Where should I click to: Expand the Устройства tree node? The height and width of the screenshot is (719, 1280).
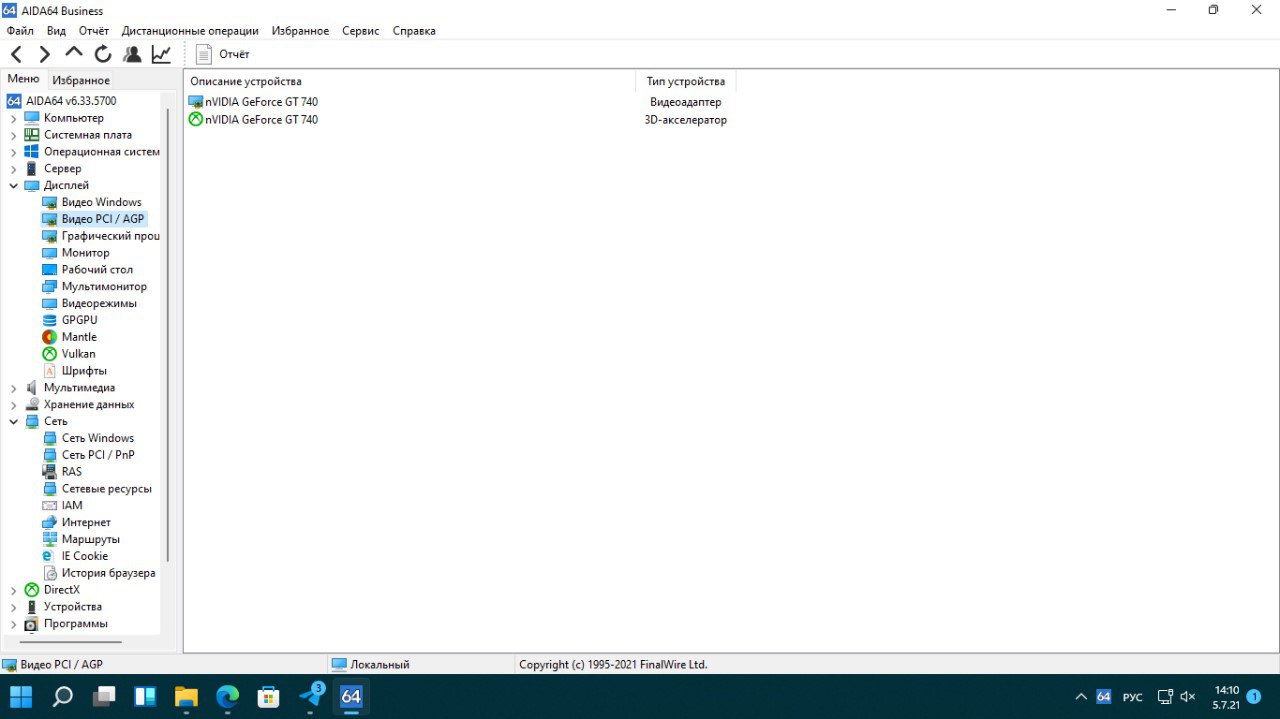[13, 607]
